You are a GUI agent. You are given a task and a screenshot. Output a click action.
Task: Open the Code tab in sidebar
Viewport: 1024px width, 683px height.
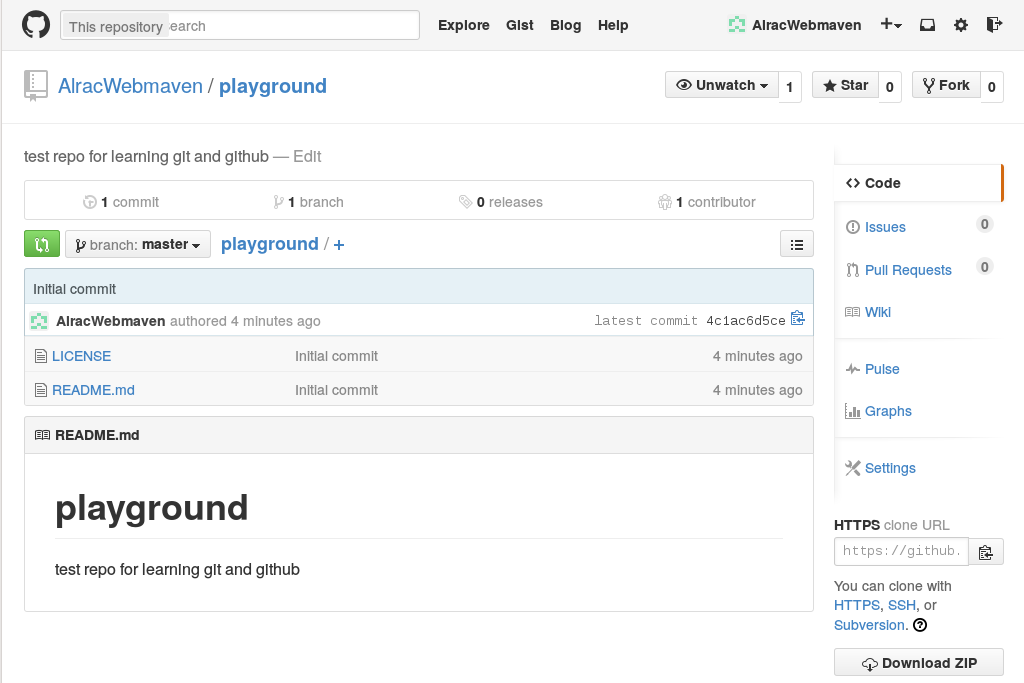pyautogui.click(x=917, y=183)
